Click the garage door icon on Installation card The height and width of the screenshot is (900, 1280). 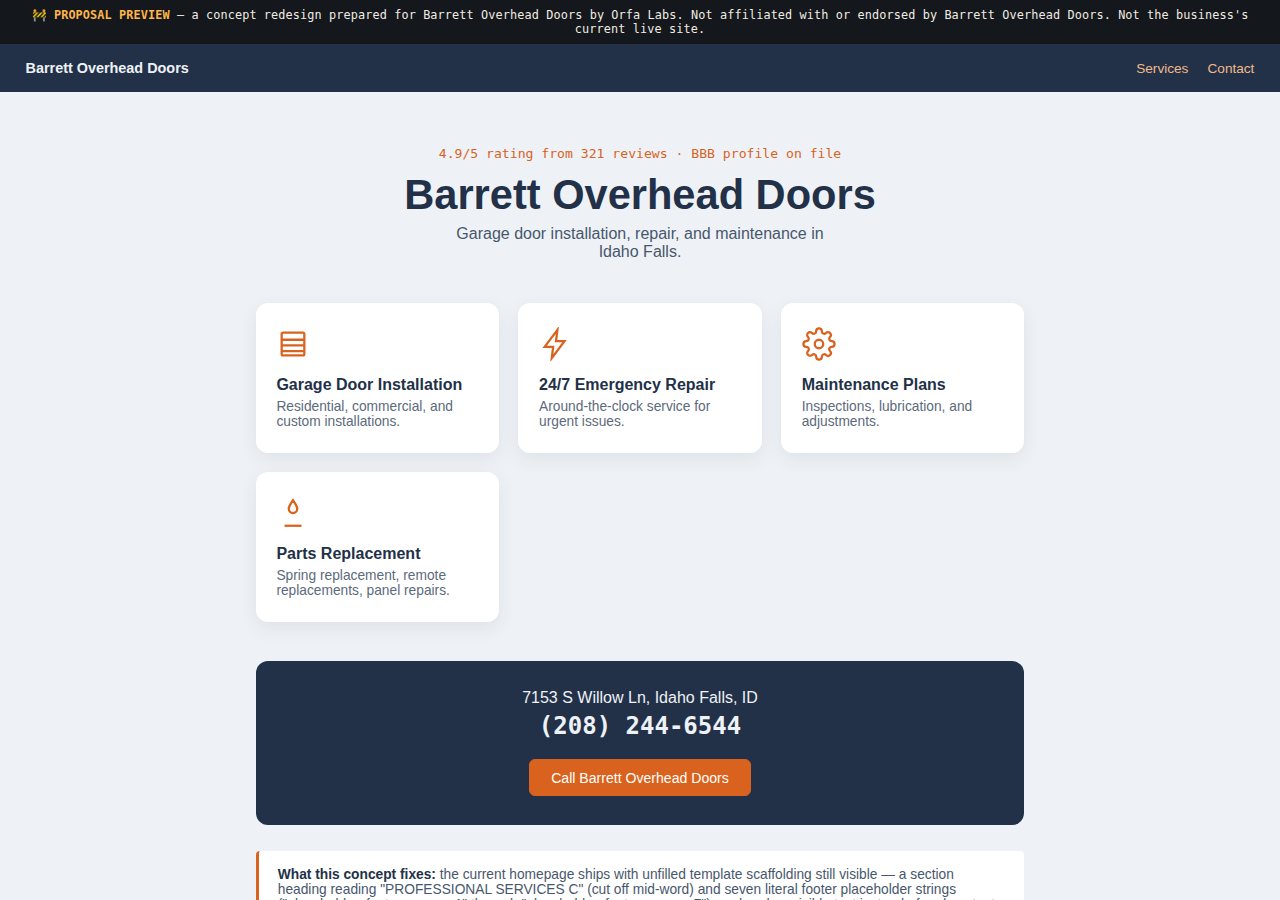[293, 344]
